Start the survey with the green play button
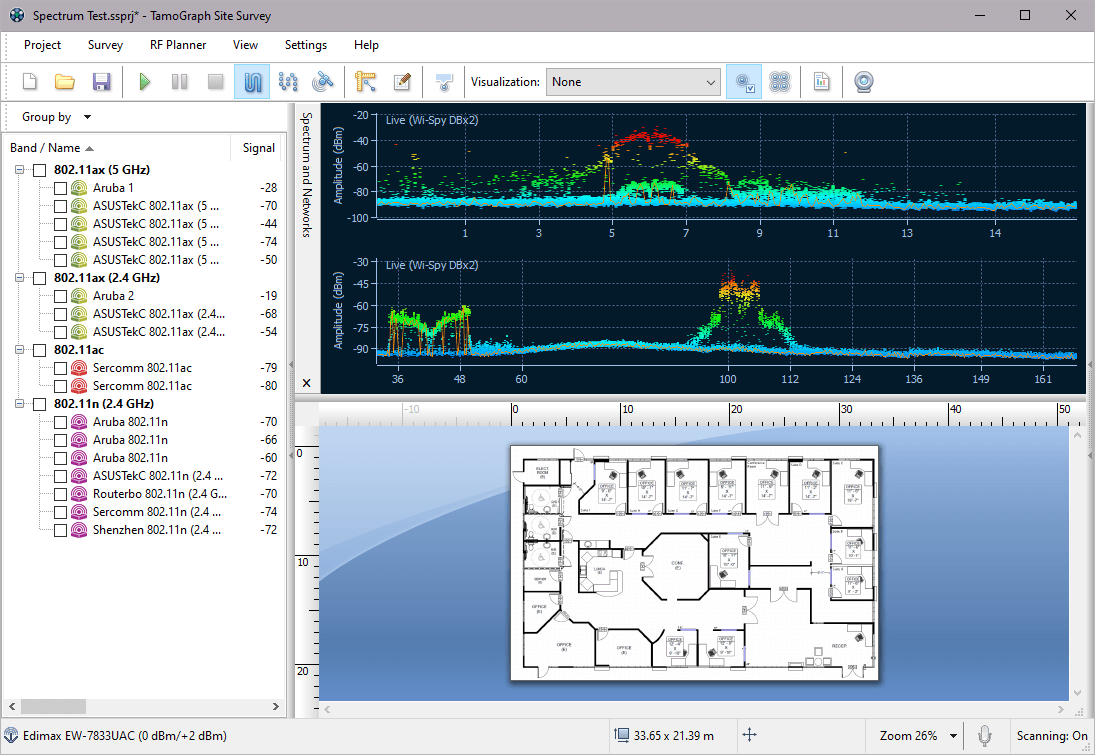This screenshot has width=1095, height=755. coord(145,82)
